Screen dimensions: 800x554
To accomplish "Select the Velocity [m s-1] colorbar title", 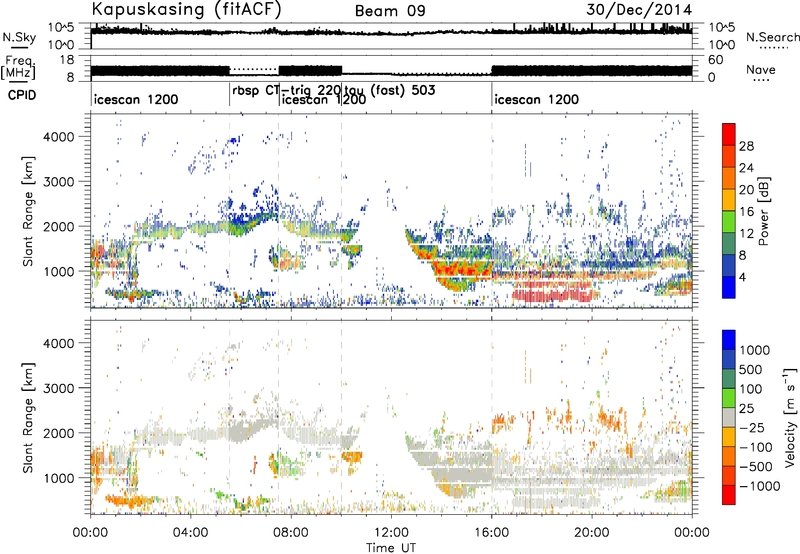I will pos(790,417).
